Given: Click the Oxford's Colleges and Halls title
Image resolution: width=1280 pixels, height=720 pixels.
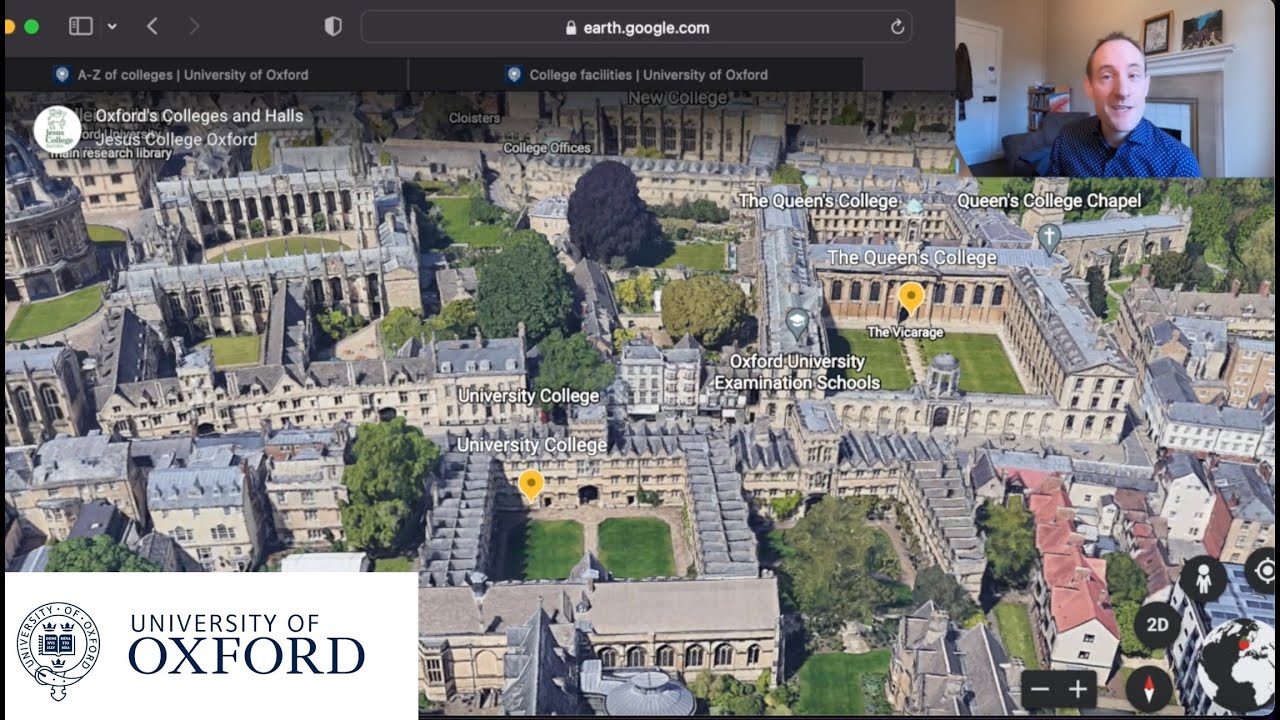Looking at the screenshot, I should pos(199,116).
